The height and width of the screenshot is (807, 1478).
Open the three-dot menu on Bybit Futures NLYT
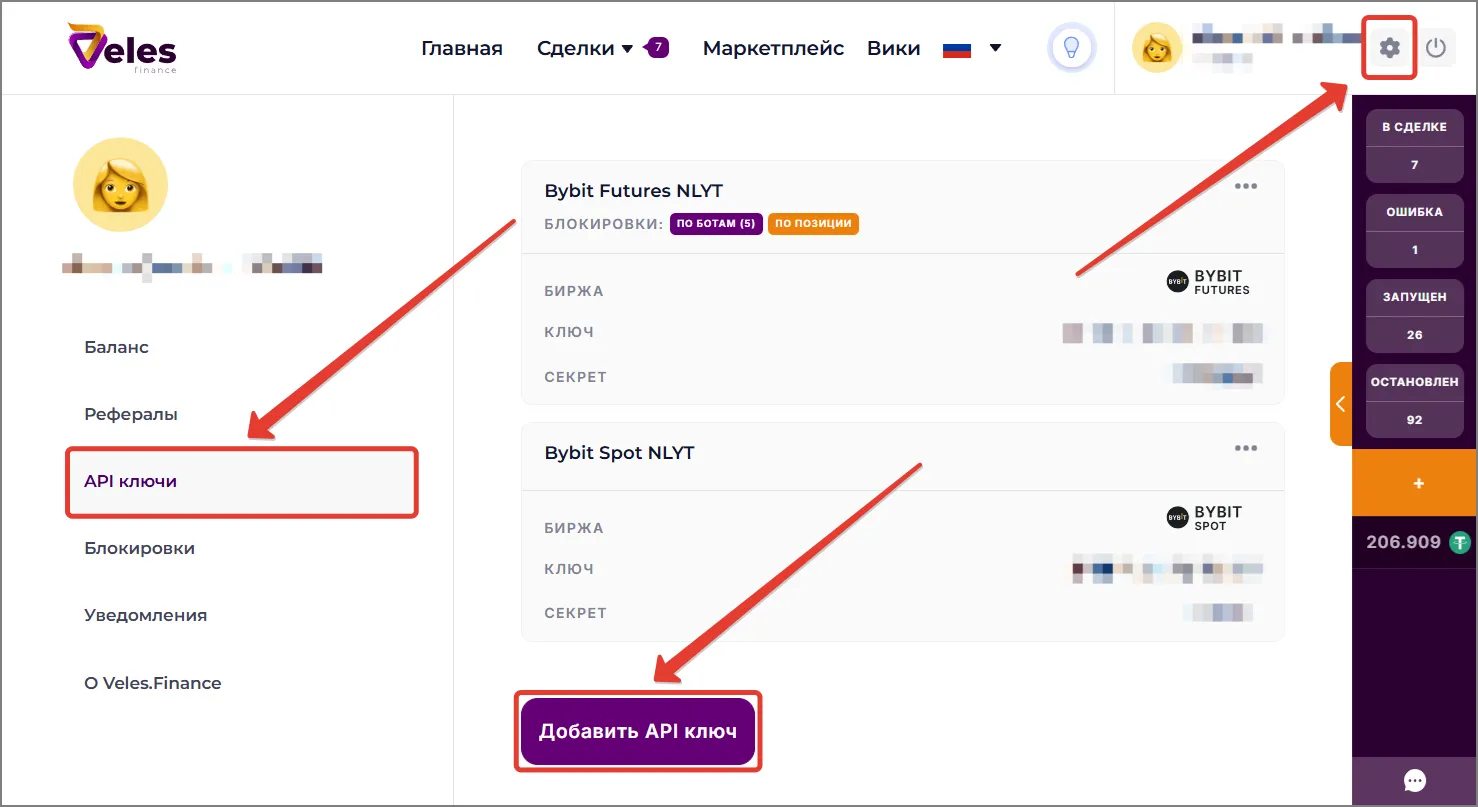tap(1246, 185)
